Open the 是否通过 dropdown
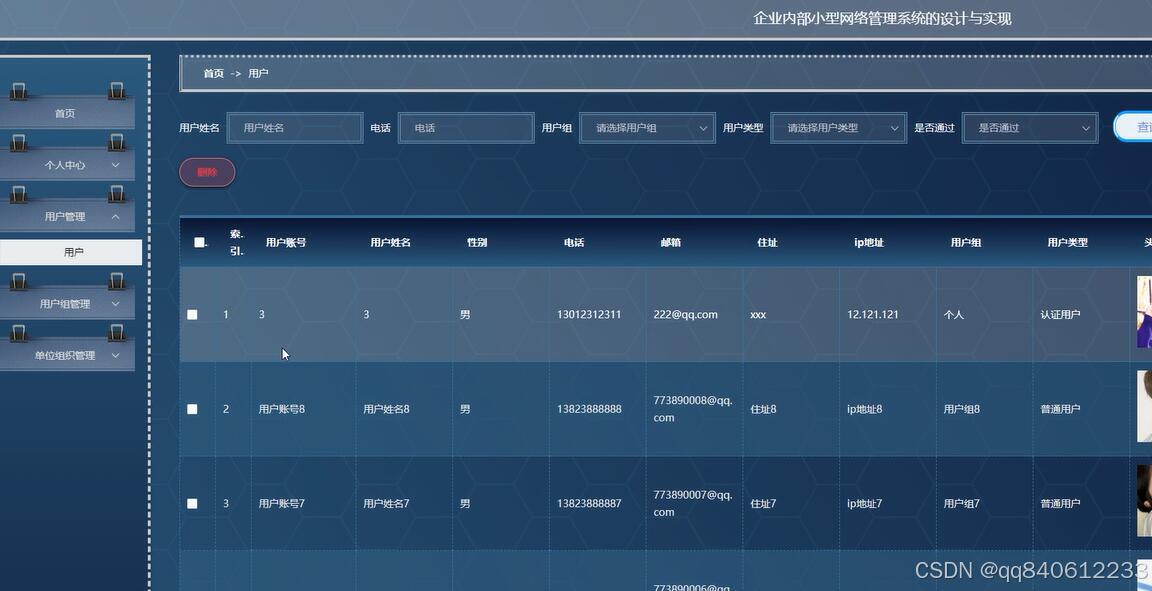 [x=1029, y=127]
